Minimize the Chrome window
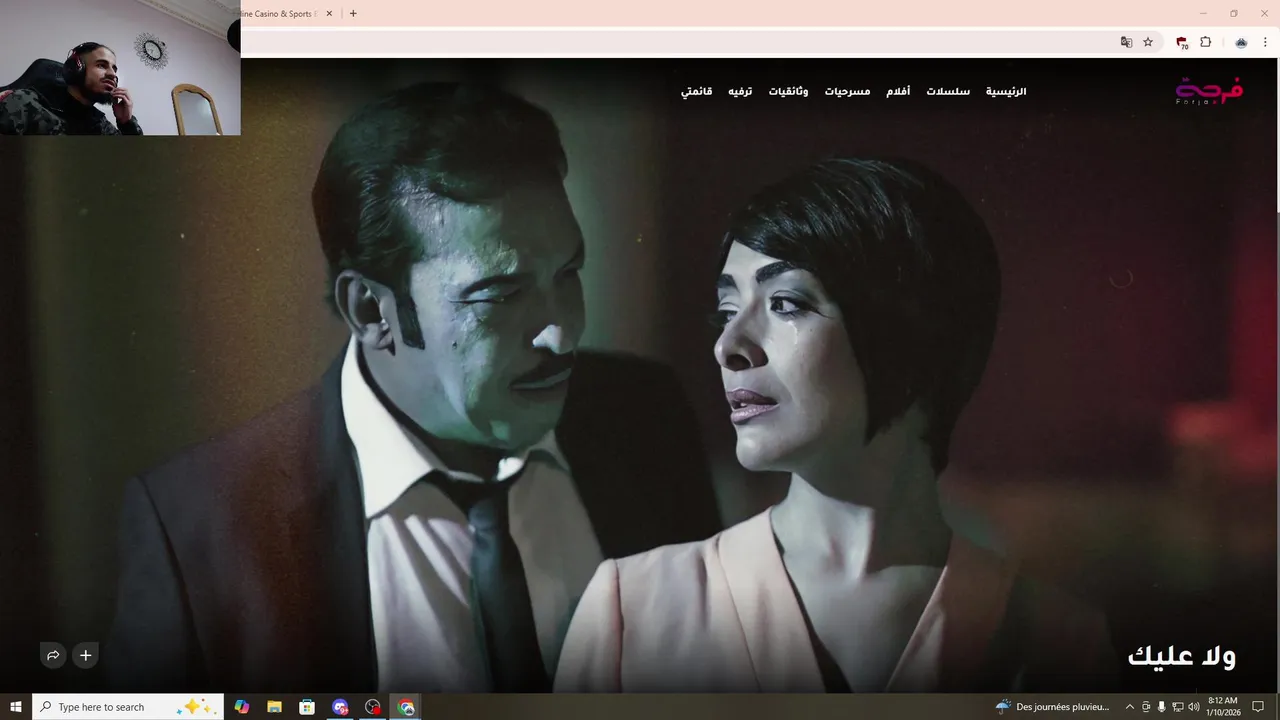This screenshot has width=1280, height=720. (x=1204, y=14)
